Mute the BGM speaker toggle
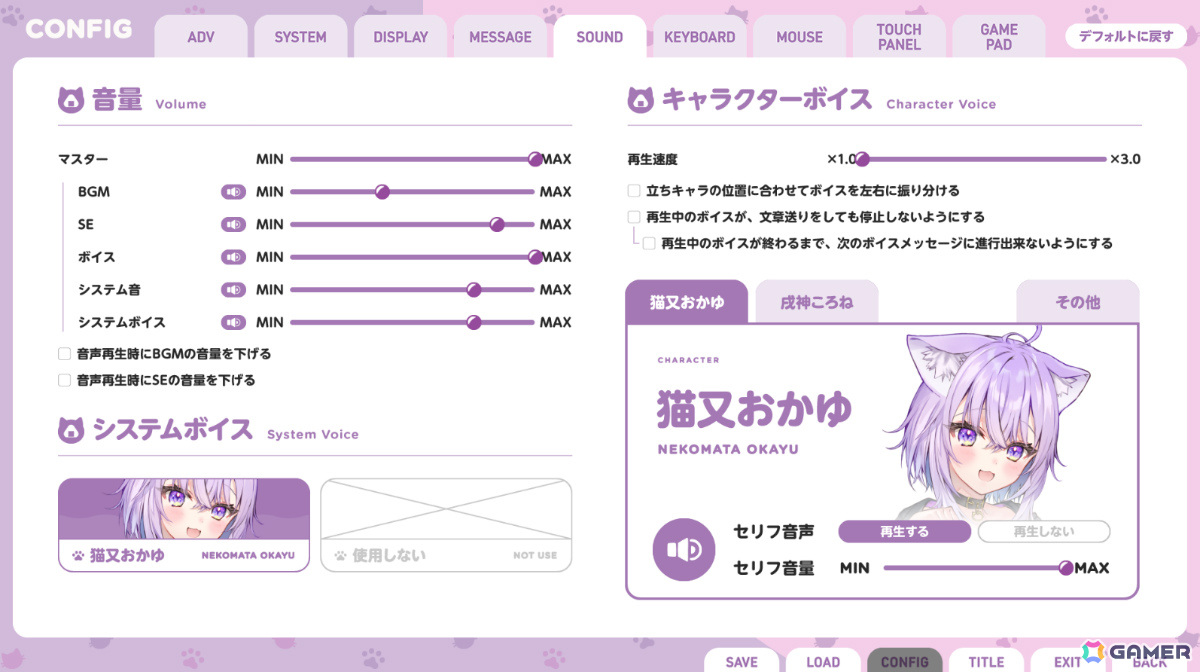The height and width of the screenshot is (672, 1200). click(233, 191)
